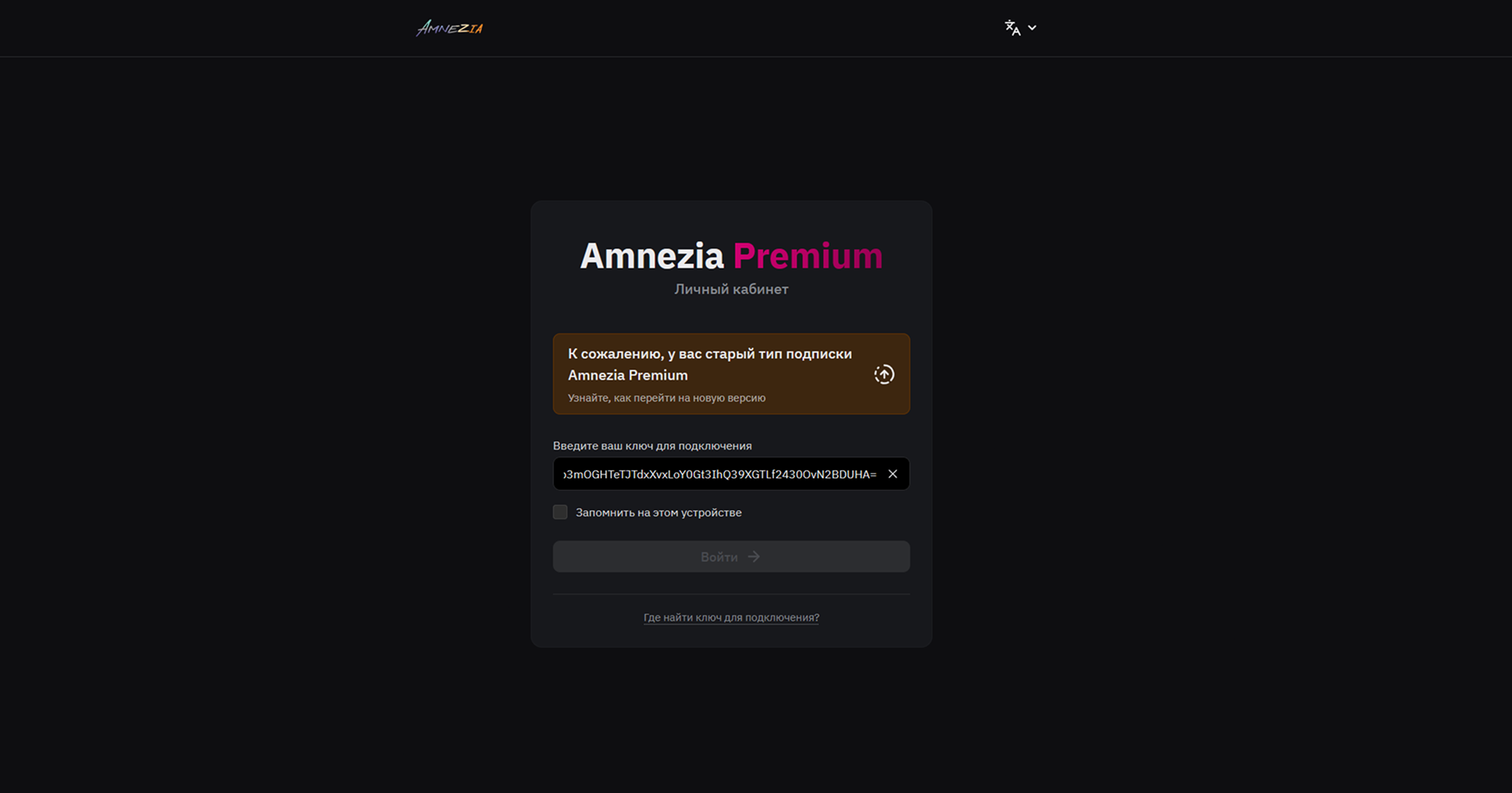Click the banner text 'К сожалению, у вас старый тип подписки'
Viewport: 1512px width, 793px height.
709,354
